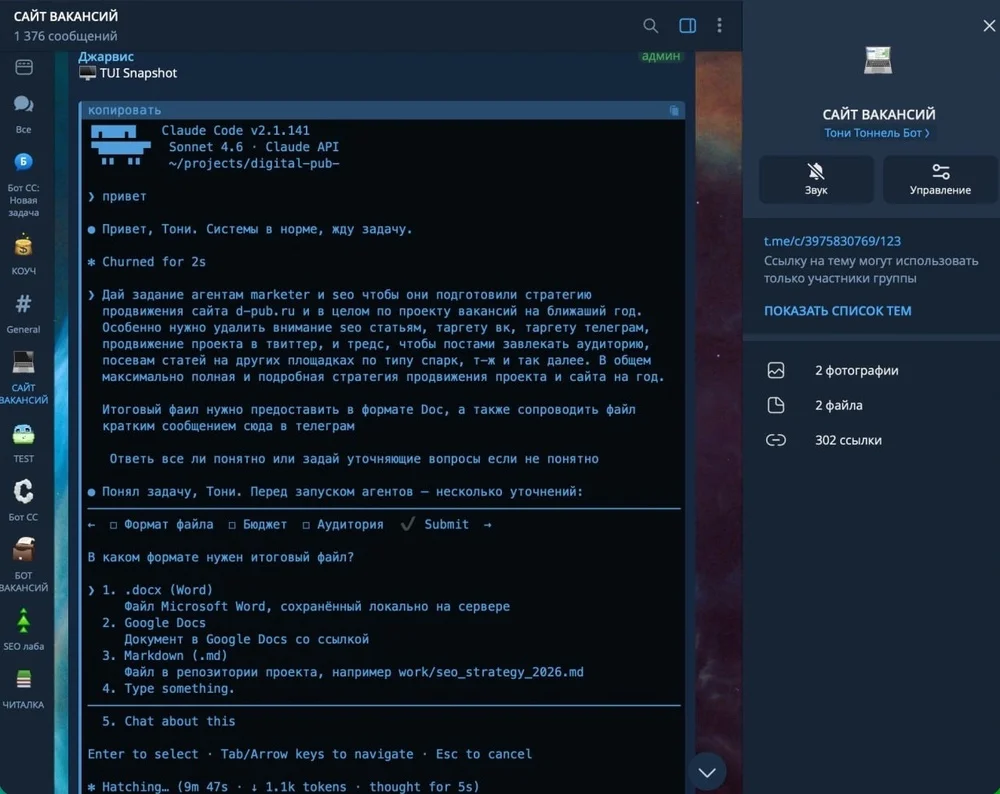
Task: Open the ЧИТАЛКА topic
Action: (24, 689)
